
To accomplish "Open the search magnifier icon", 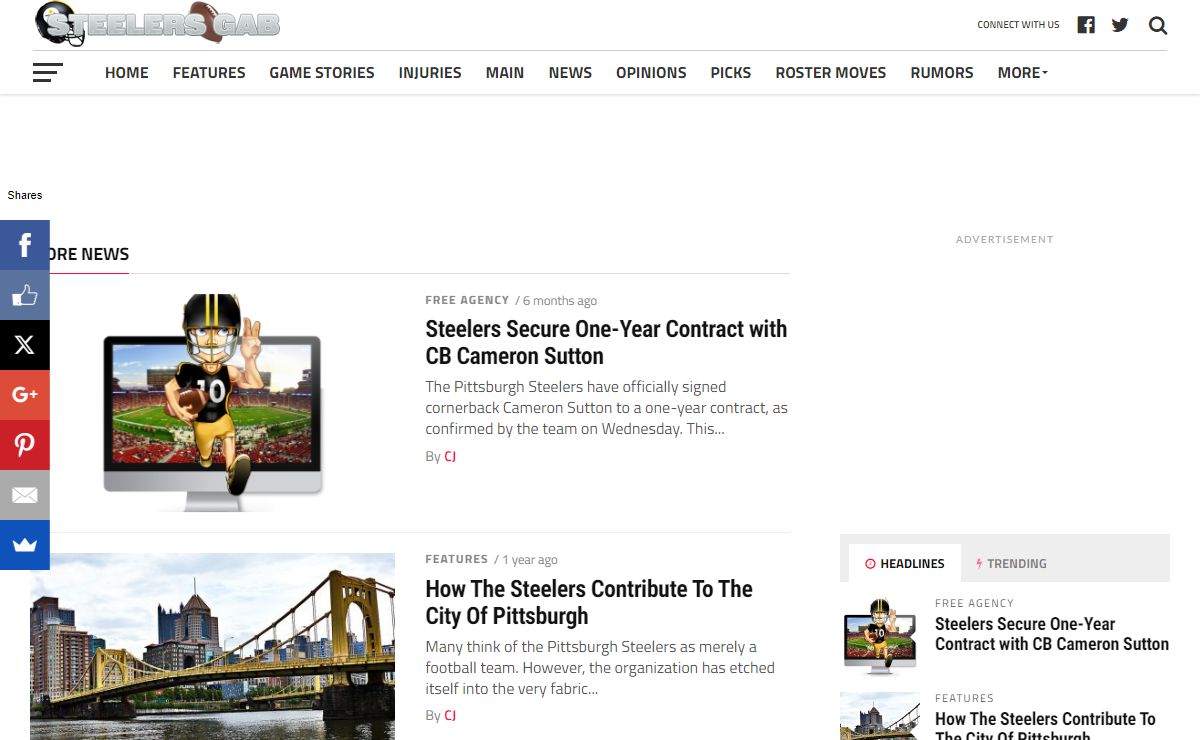I will click(1158, 25).
